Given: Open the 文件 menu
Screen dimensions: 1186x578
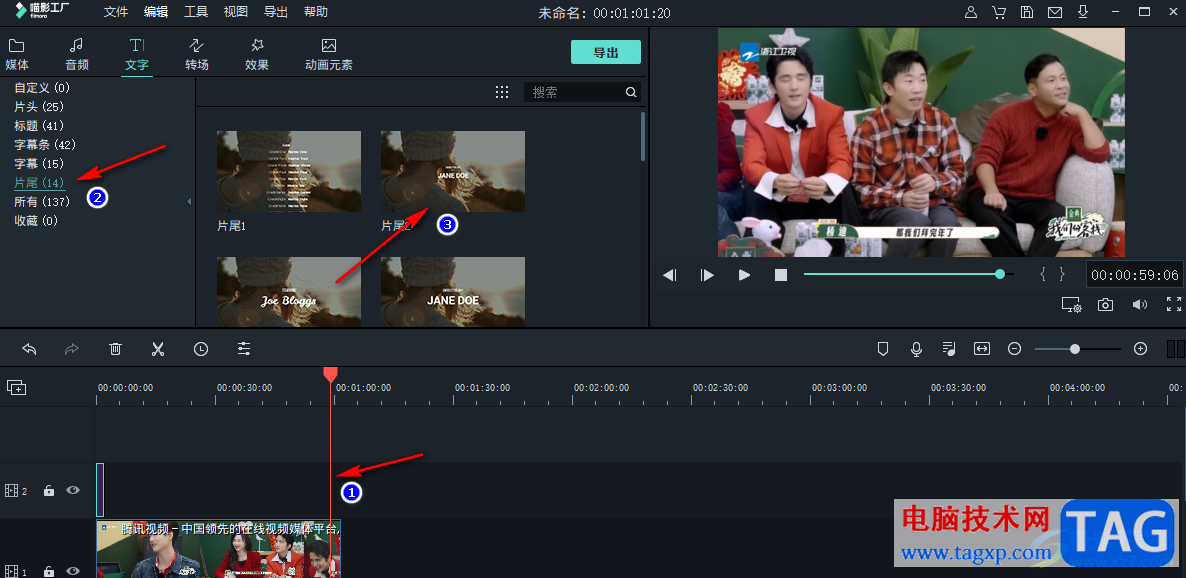Looking at the screenshot, I should pos(116,12).
